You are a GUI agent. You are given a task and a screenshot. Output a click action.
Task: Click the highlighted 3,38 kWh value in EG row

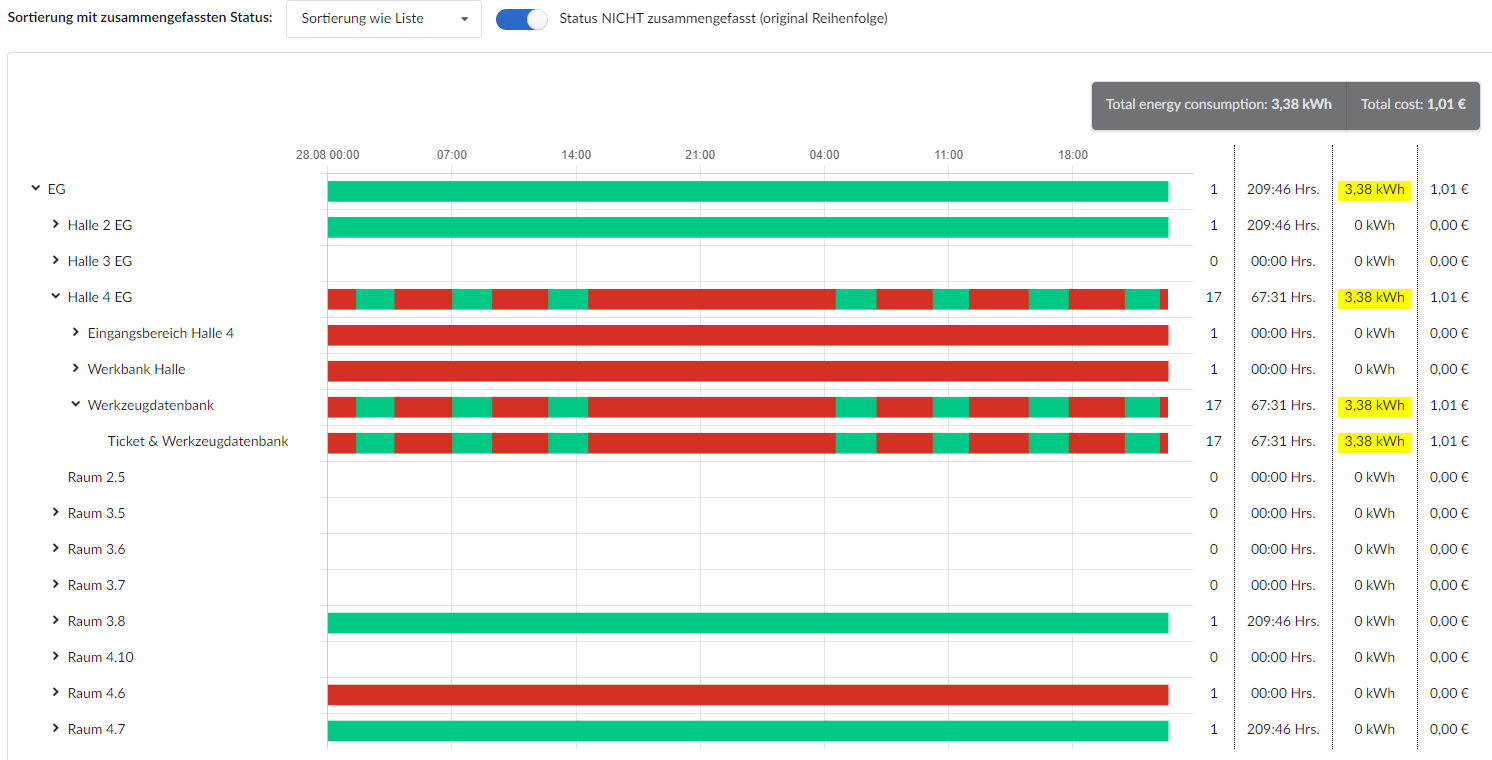coord(1374,189)
